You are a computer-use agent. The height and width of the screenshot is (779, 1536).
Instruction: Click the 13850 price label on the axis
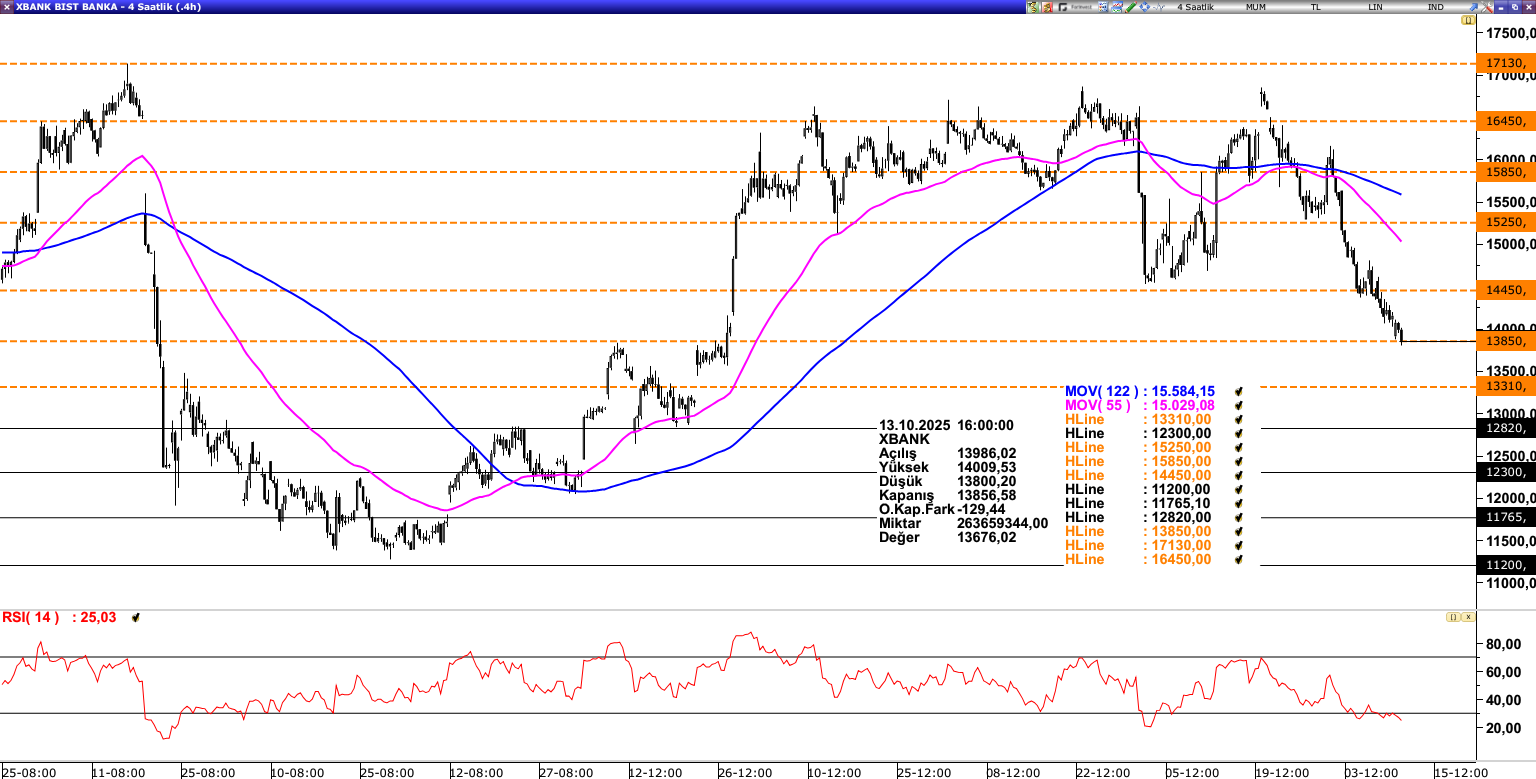(x=1505, y=341)
